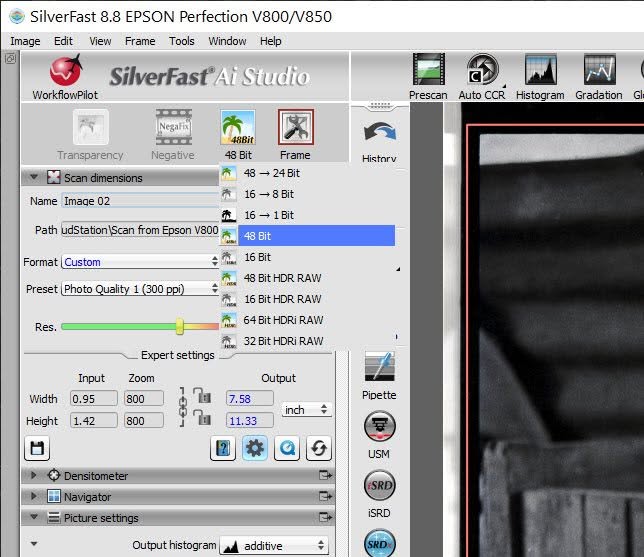The image size is (644, 557).
Task: Click the top-left panel dock icon
Action: [x=10, y=58]
